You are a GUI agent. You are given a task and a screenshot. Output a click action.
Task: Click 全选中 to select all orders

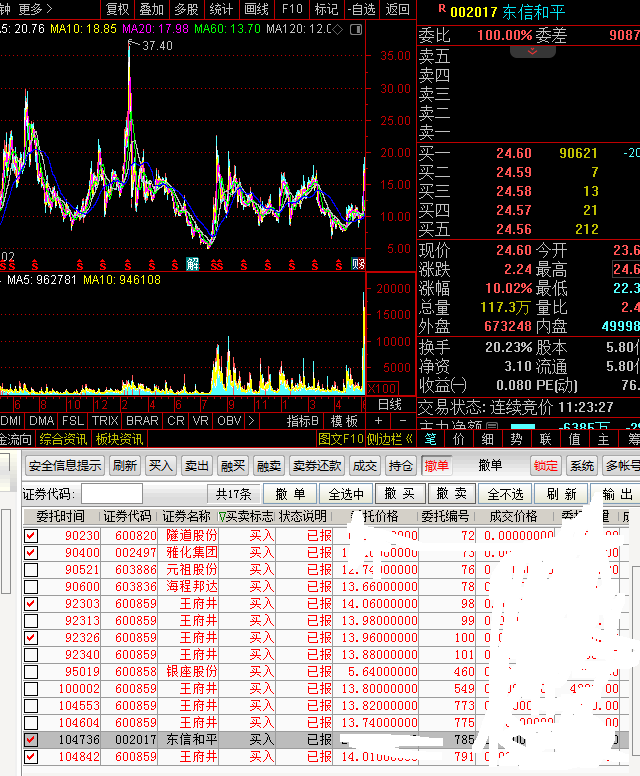pos(346,494)
